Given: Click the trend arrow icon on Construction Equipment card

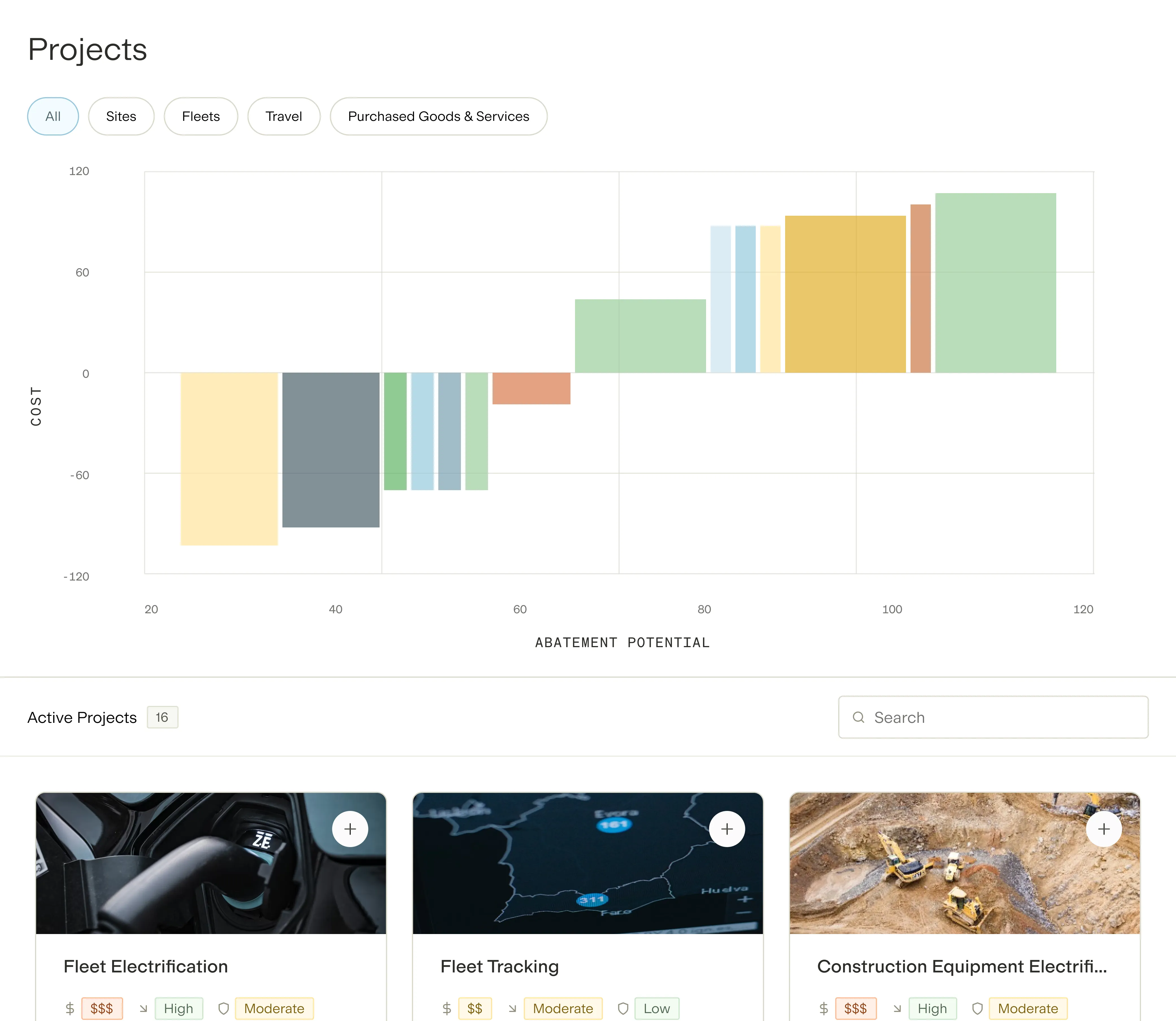Looking at the screenshot, I should [897, 1009].
